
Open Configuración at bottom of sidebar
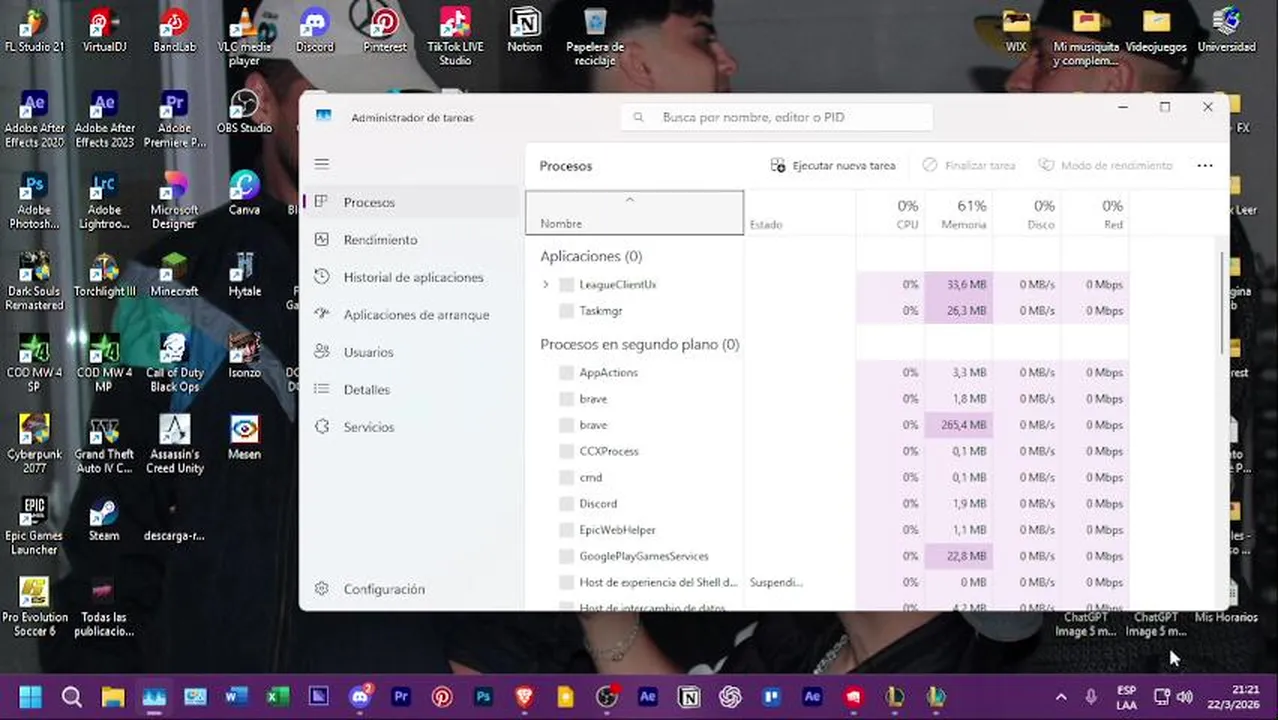tap(411, 589)
